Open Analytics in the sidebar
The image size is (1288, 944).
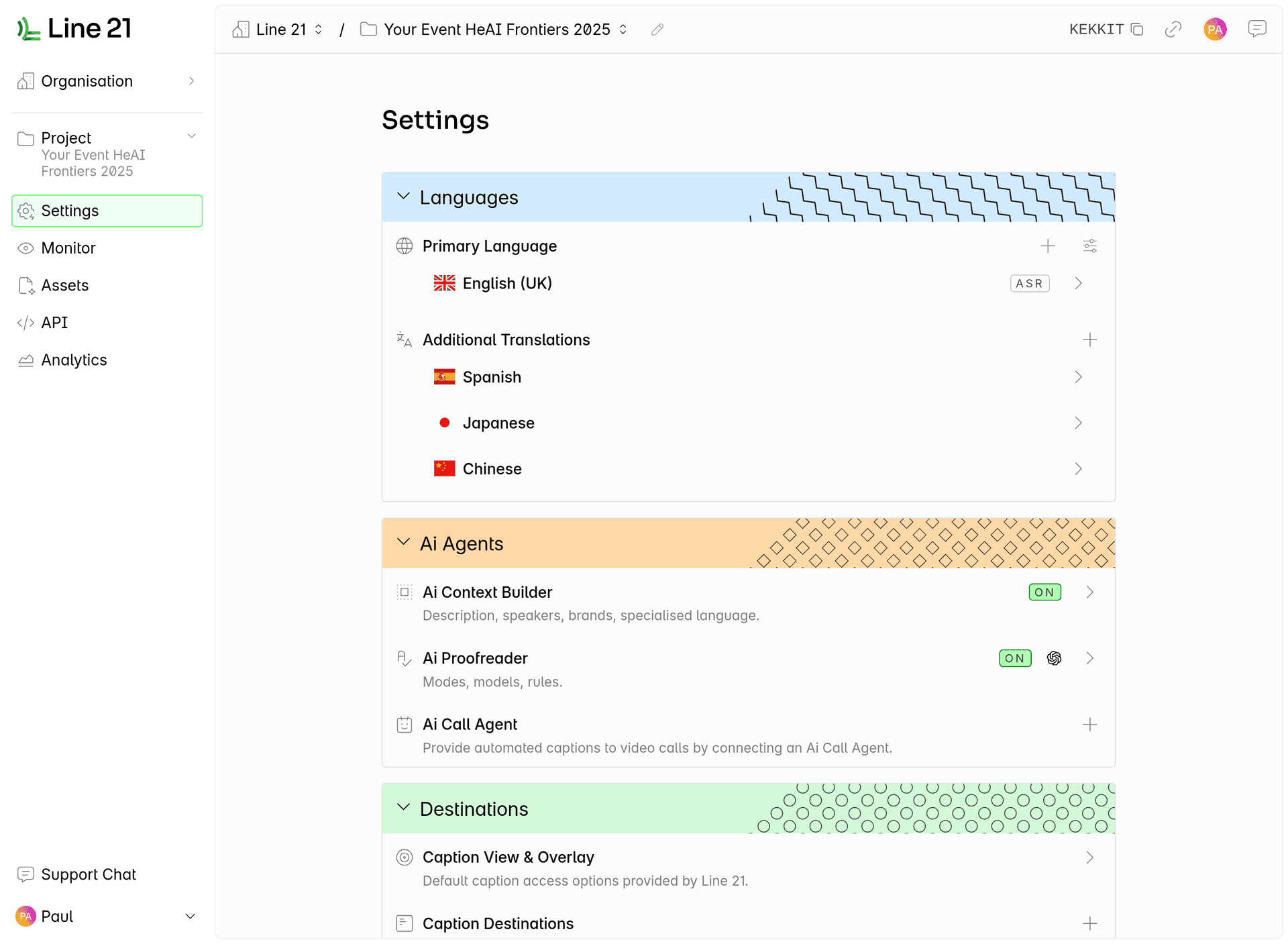pyautogui.click(x=107, y=360)
